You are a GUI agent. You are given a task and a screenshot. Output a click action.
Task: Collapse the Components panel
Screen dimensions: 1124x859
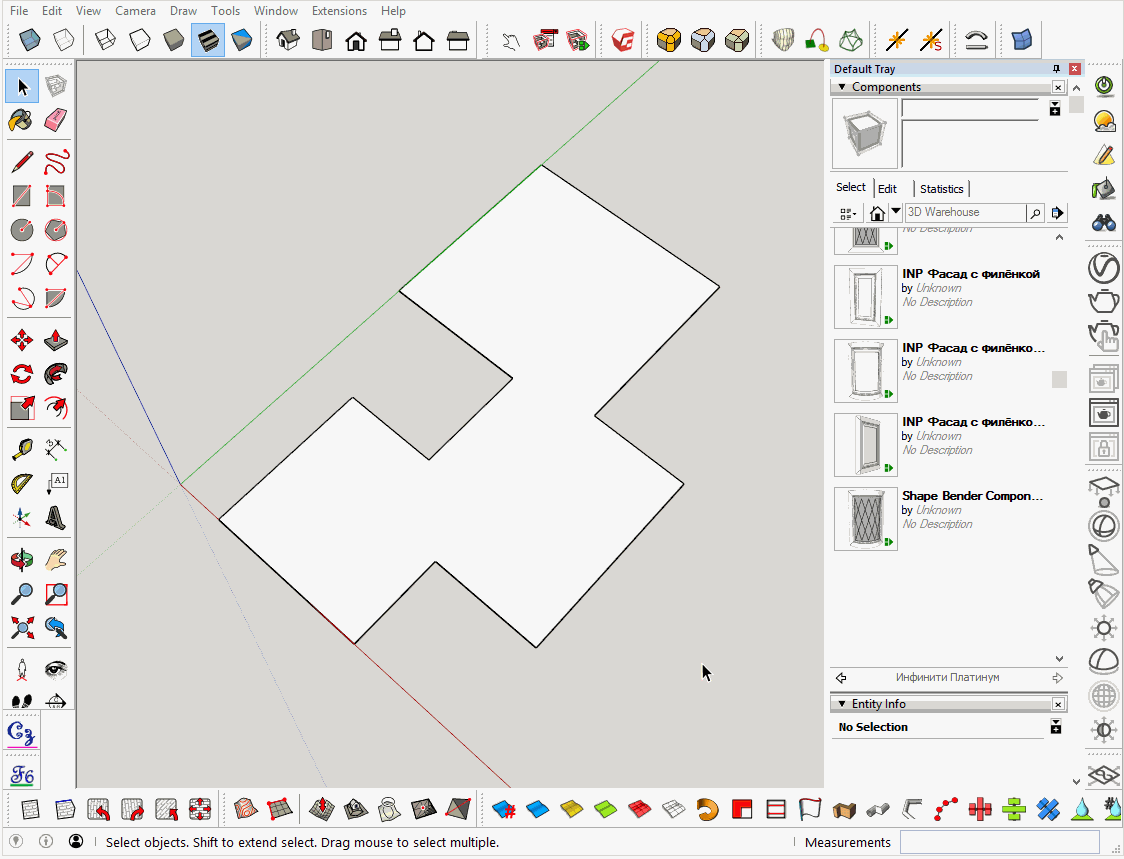(842, 87)
